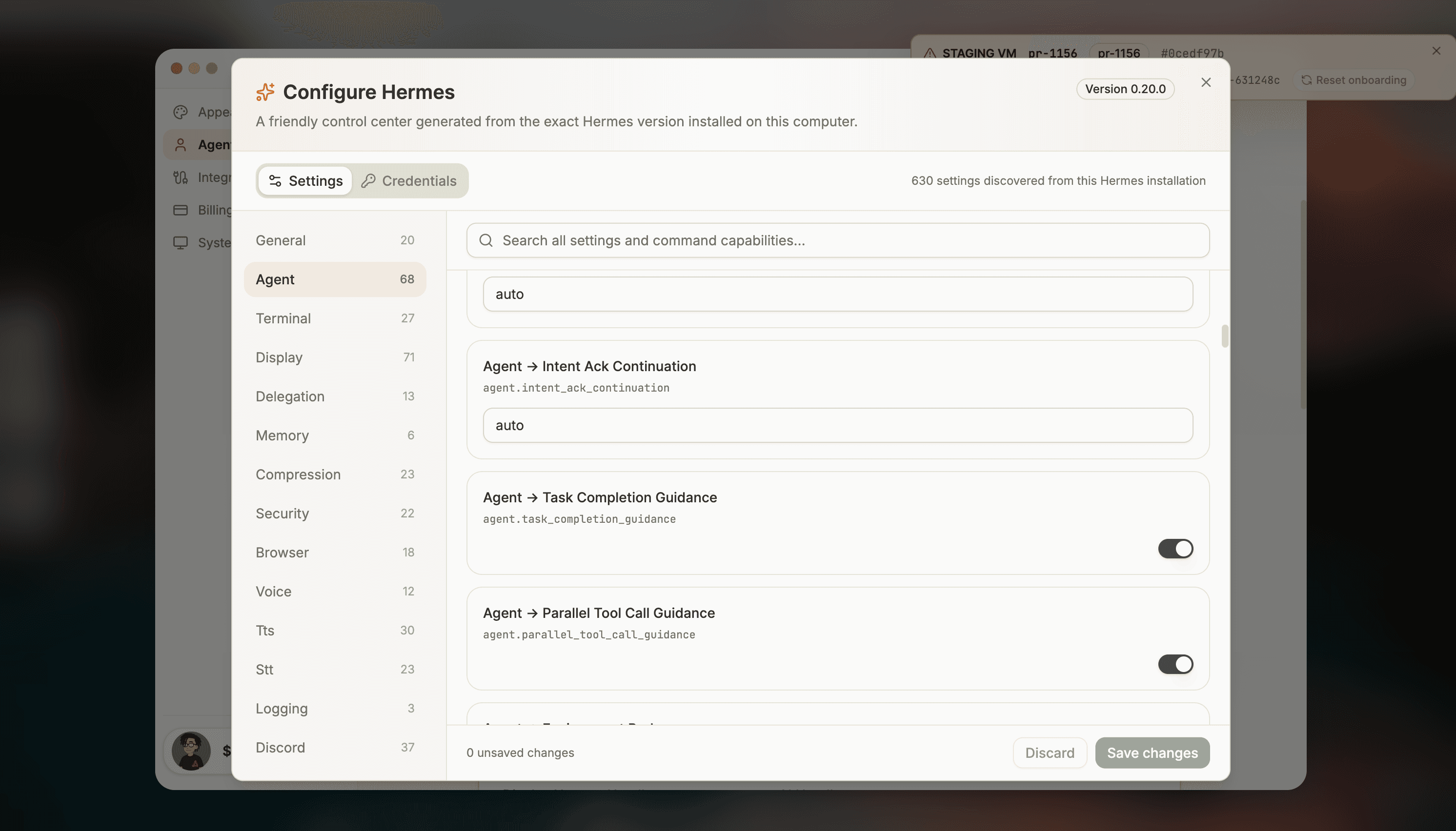Click the 0 unsaved changes status text

[520, 753]
